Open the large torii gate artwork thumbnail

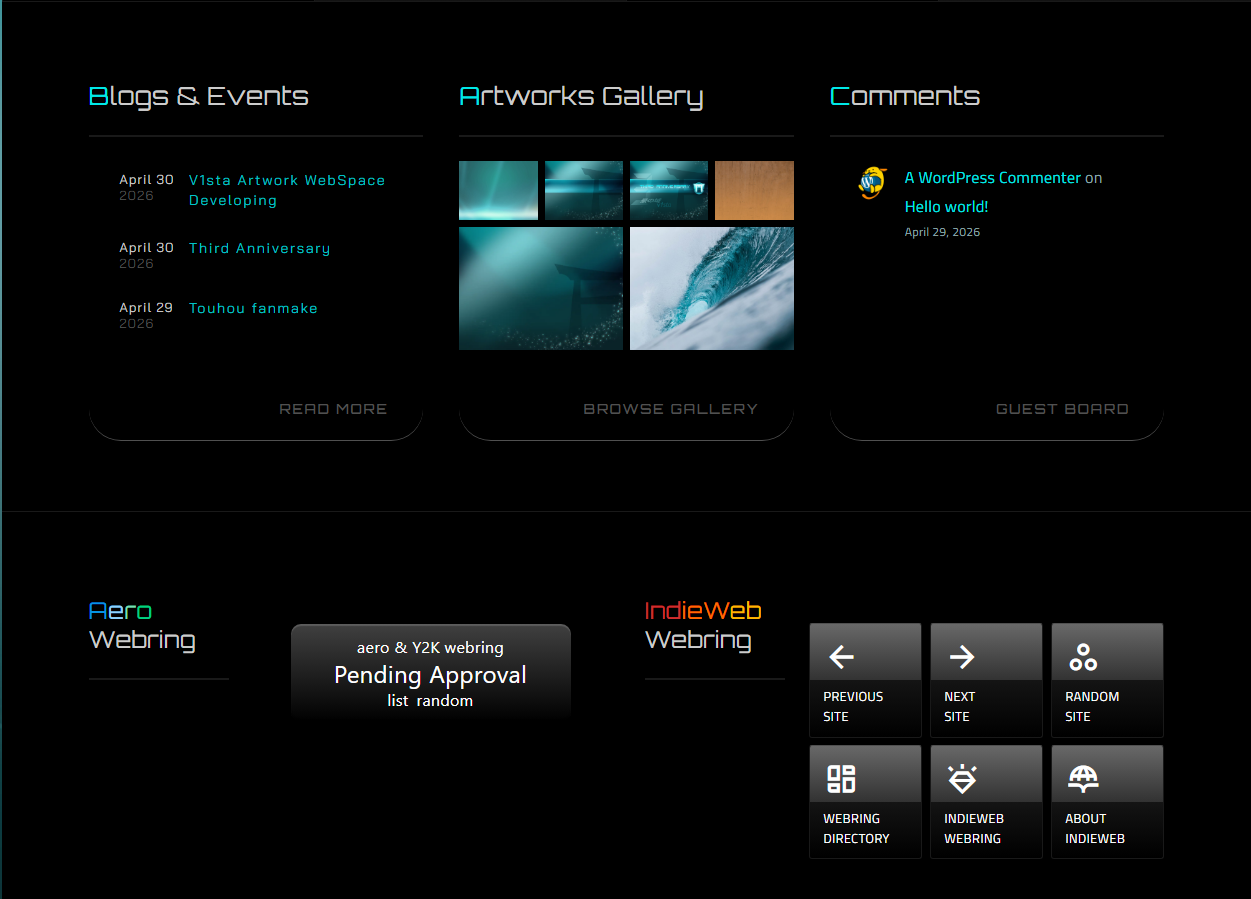tap(541, 288)
